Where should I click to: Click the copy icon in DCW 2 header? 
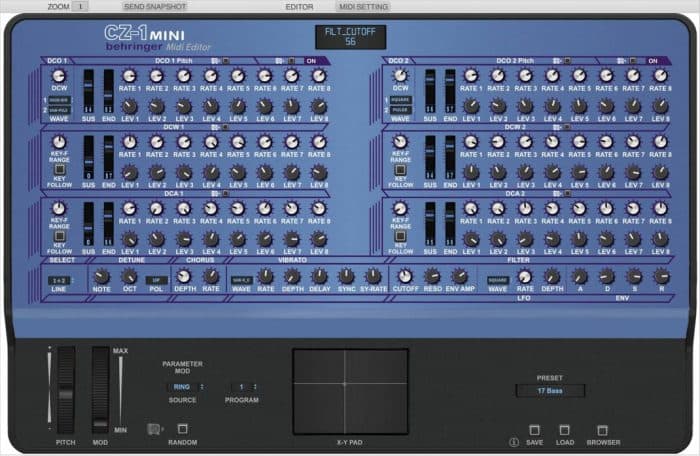(557, 127)
